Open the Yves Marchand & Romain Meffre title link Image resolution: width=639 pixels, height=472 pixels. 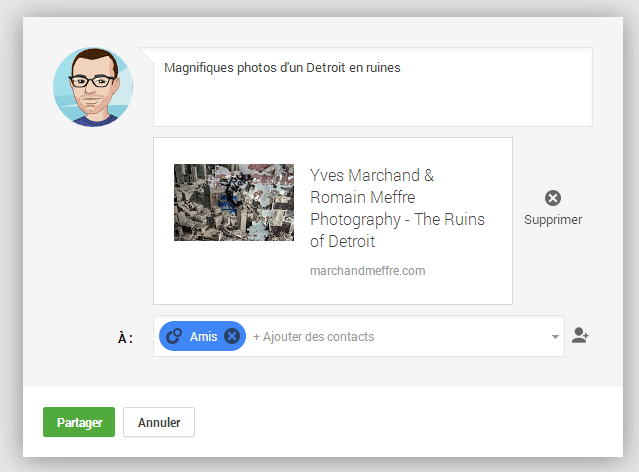(x=397, y=208)
